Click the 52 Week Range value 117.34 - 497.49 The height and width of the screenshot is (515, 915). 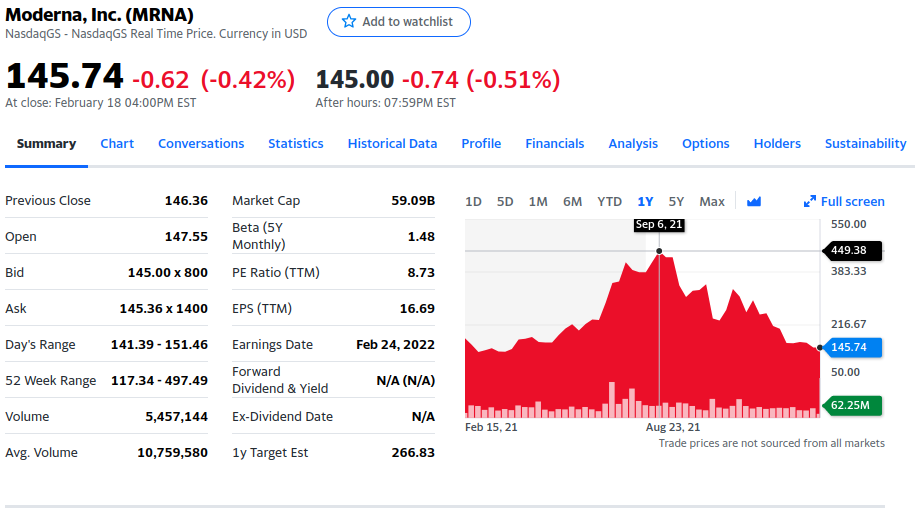(159, 381)
